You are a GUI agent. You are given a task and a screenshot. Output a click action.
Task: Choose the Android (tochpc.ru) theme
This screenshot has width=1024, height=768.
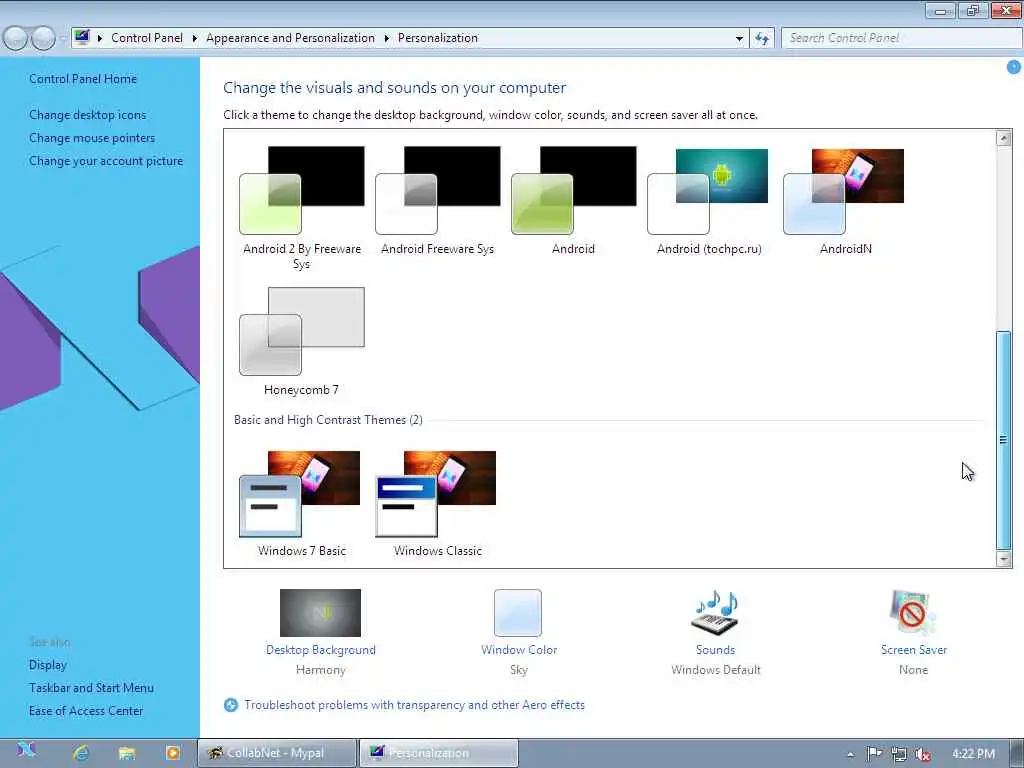(709, 200)
